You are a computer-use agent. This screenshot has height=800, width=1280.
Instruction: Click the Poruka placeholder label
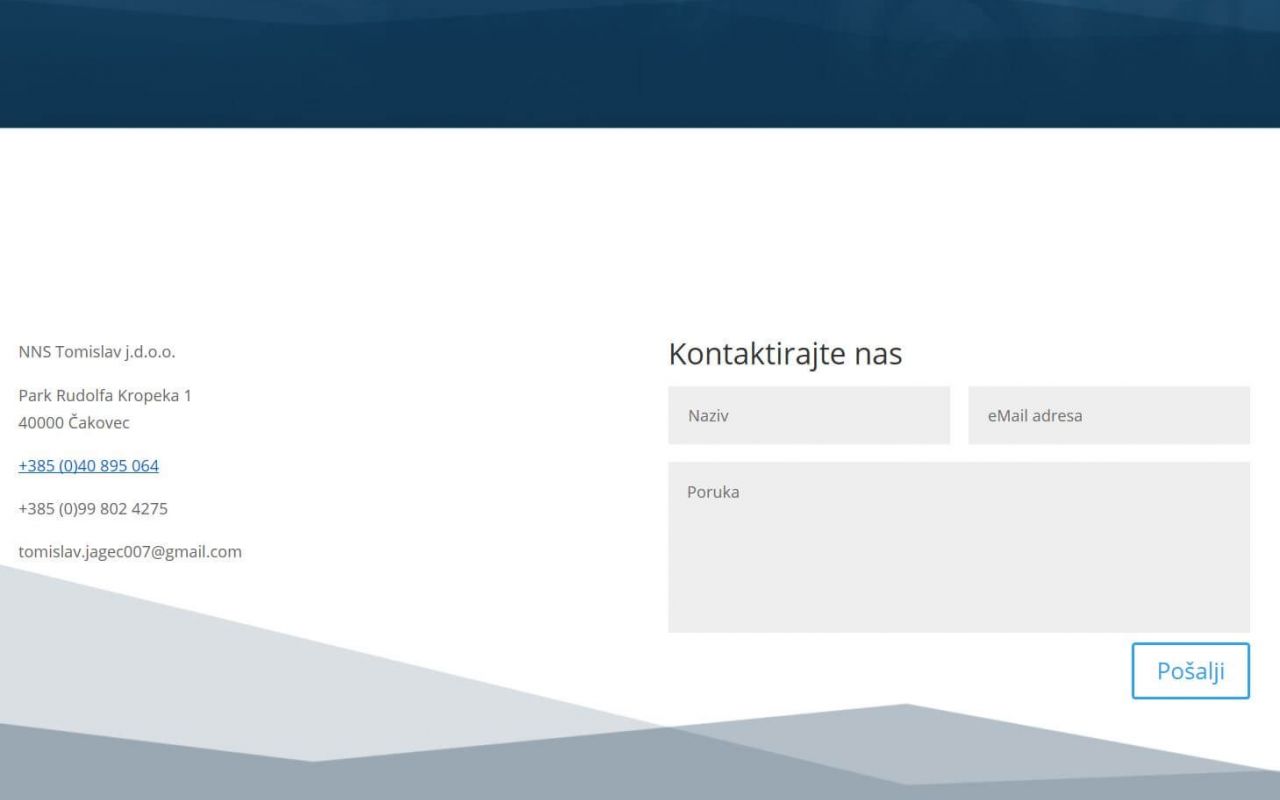[x=713, y=492]
